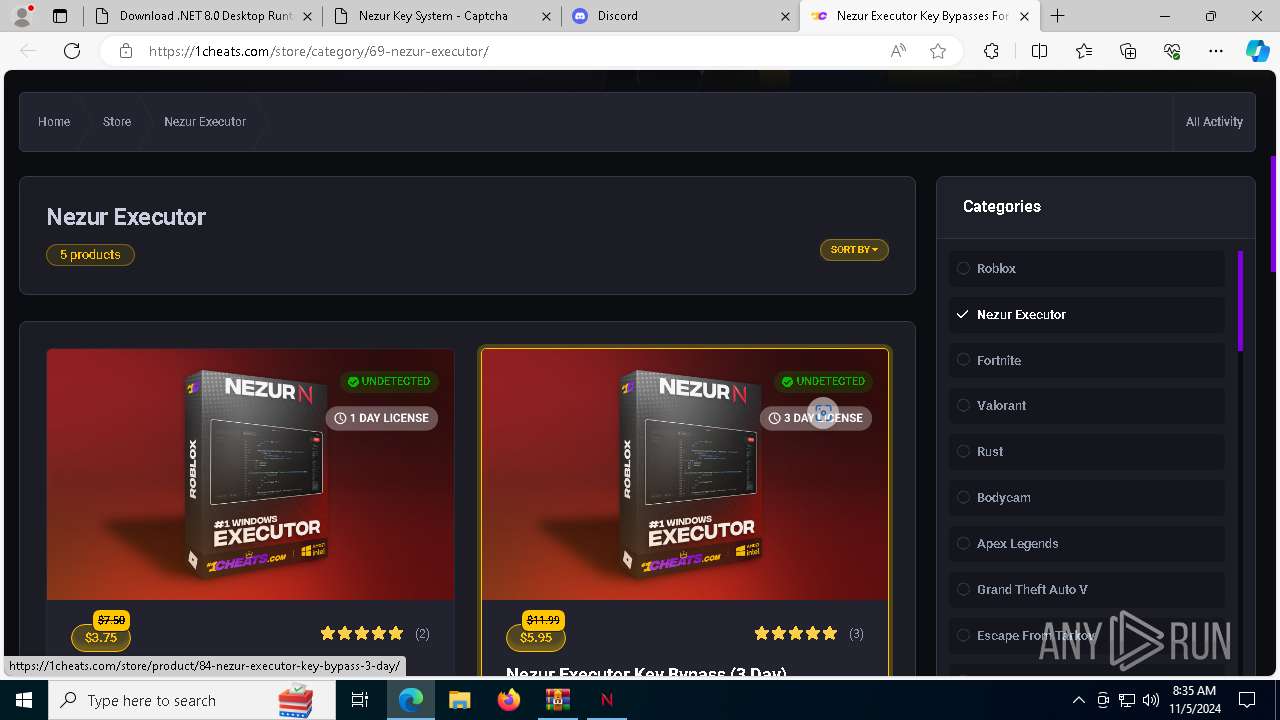Click the taskbar clock and date
The image size is (1280, 720).
coord(1194,700)
